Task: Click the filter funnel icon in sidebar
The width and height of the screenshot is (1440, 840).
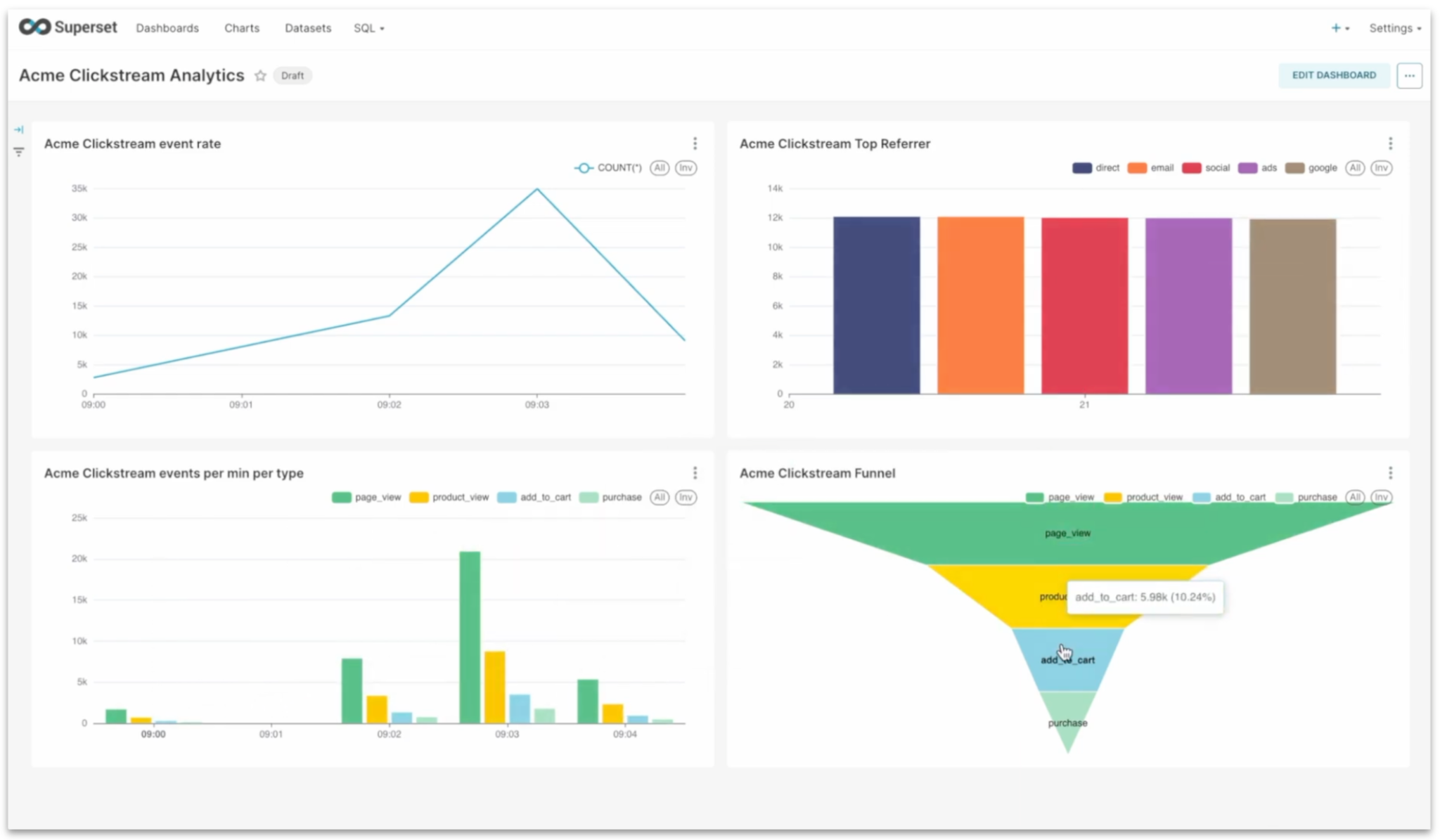Action: (19, 152)
